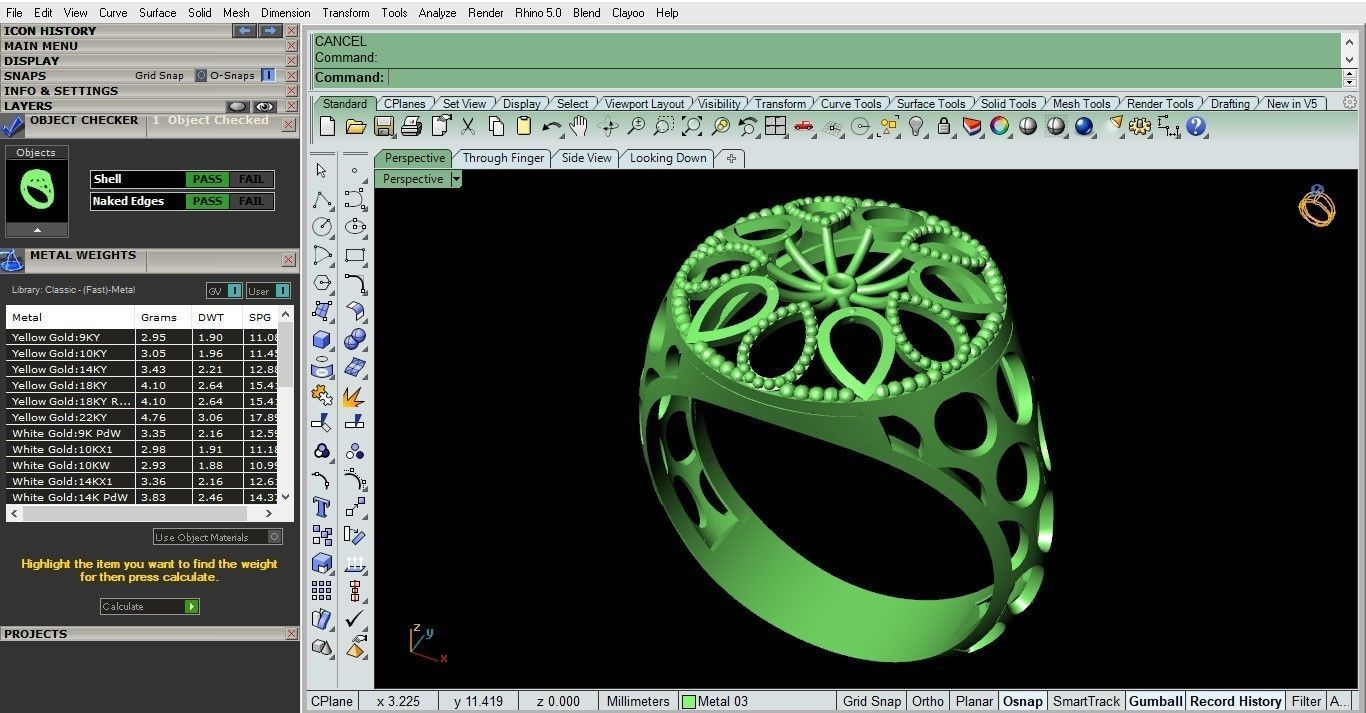Click the Metal 03 layer color swatch

[x=688, y=701]
